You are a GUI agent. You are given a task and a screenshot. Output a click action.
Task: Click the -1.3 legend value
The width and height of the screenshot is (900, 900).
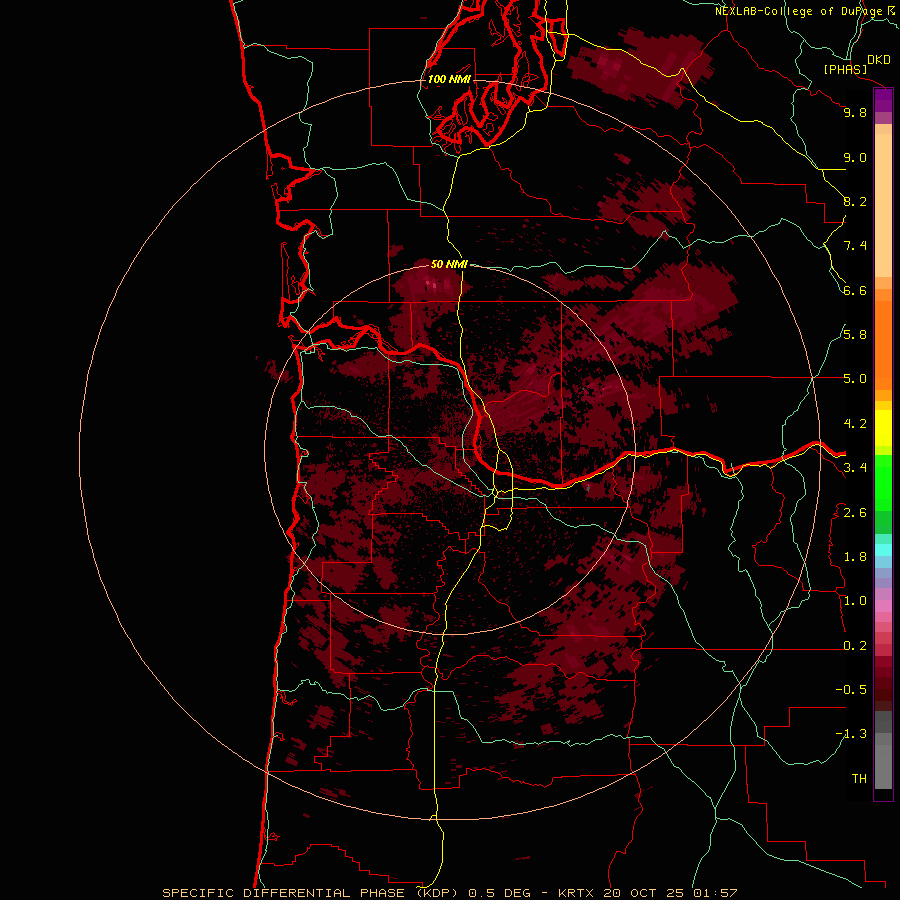point(851,734)
